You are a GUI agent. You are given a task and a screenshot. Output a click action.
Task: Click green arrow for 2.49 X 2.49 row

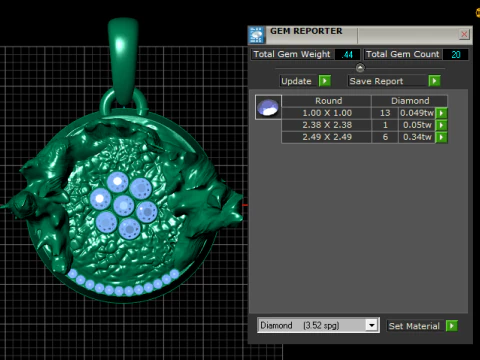(x=441, y=137)
